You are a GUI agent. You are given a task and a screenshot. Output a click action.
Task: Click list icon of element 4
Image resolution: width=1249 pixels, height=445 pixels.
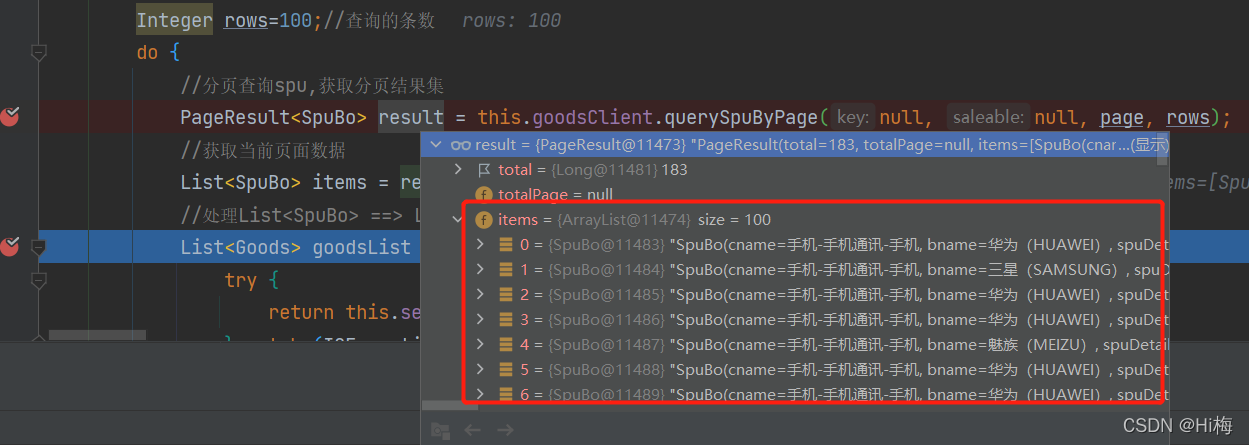506,345
